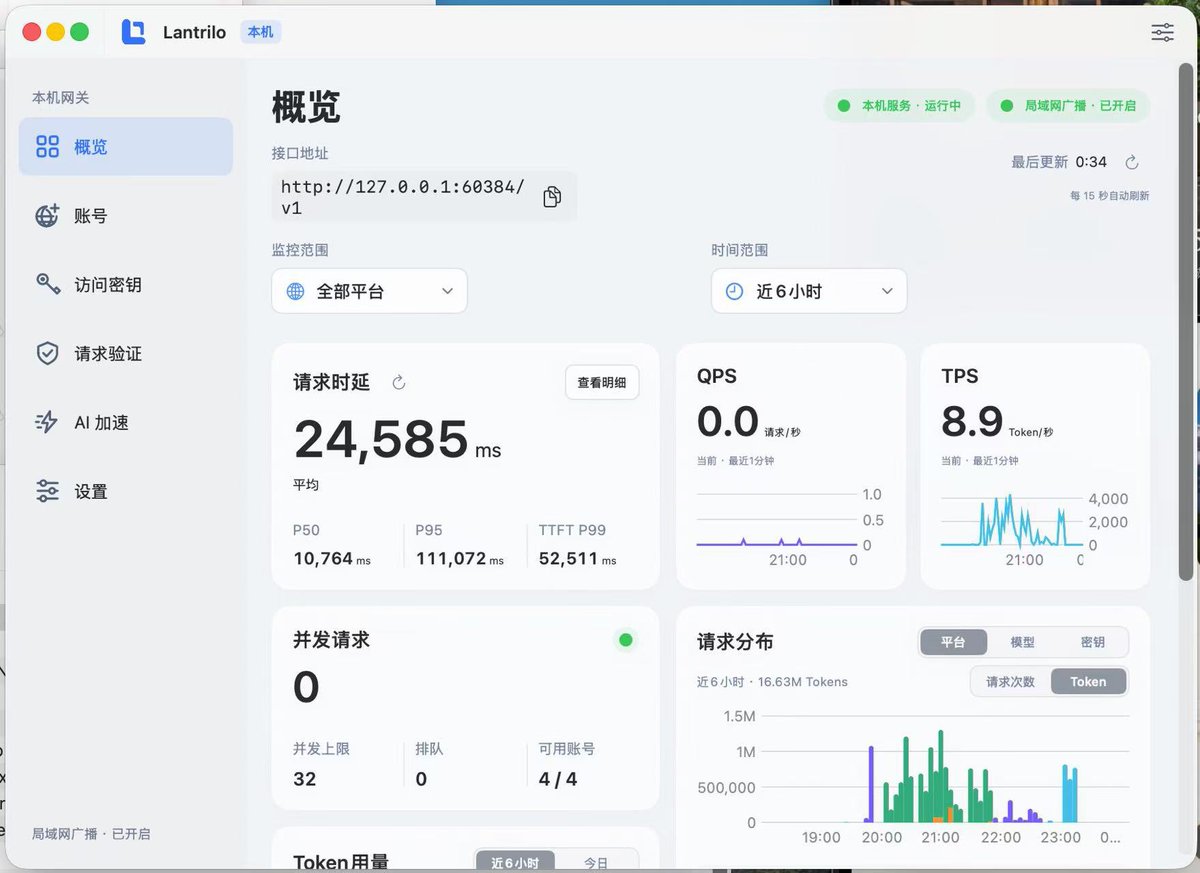
Task: Click the refresh icon beside 最后更新
Action: (x=1132, y=162)
